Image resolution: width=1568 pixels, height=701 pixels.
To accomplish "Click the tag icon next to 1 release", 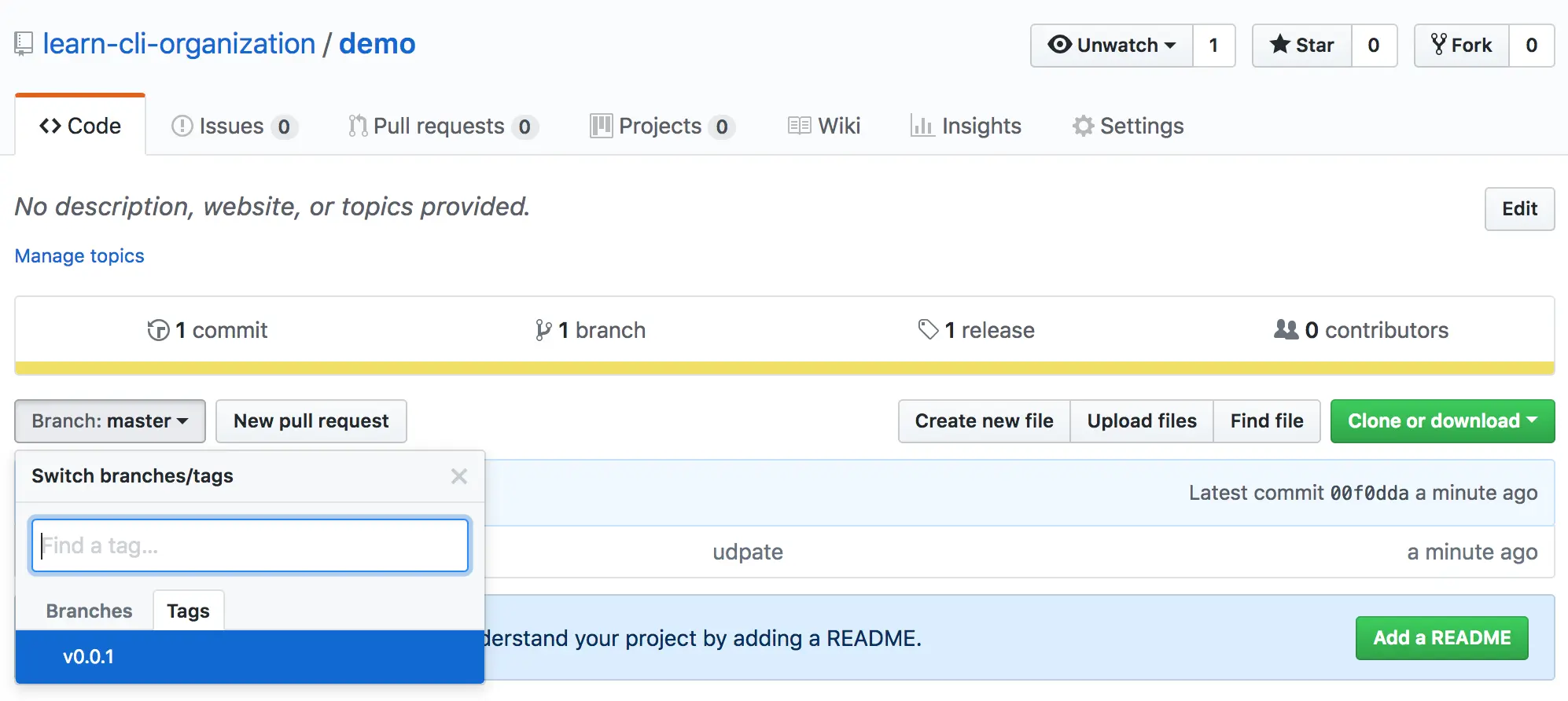I will coord(928,329).
